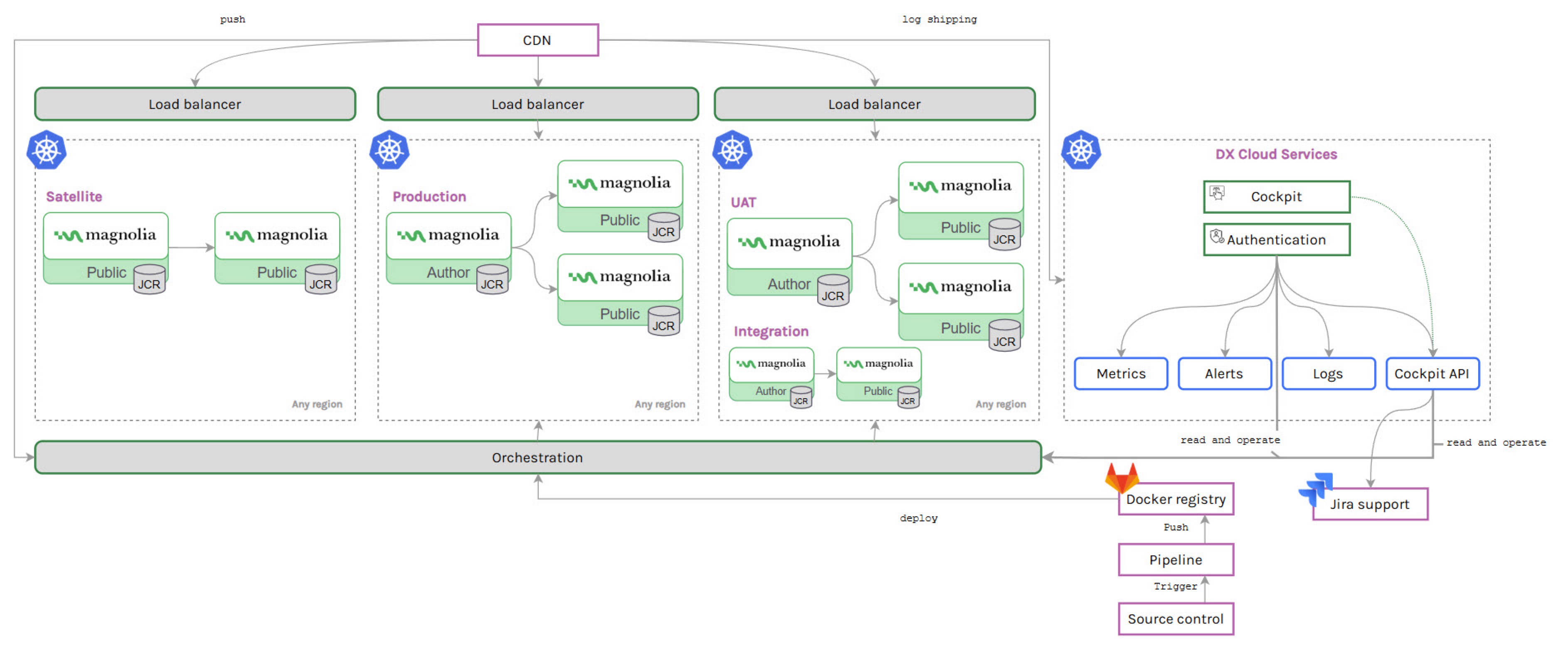
Task: Open the Authentication box
Action: (x=1277, y=239)
